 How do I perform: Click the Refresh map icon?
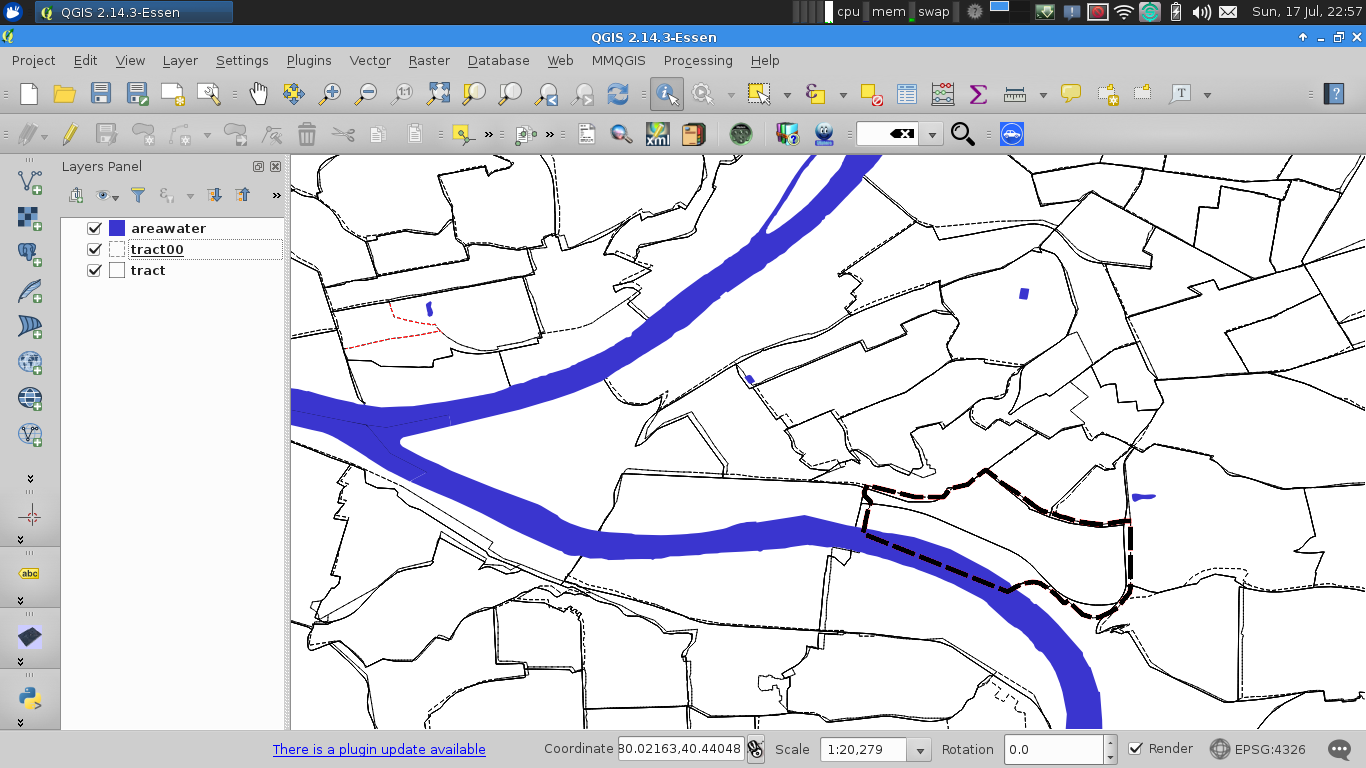click(618, 94)
